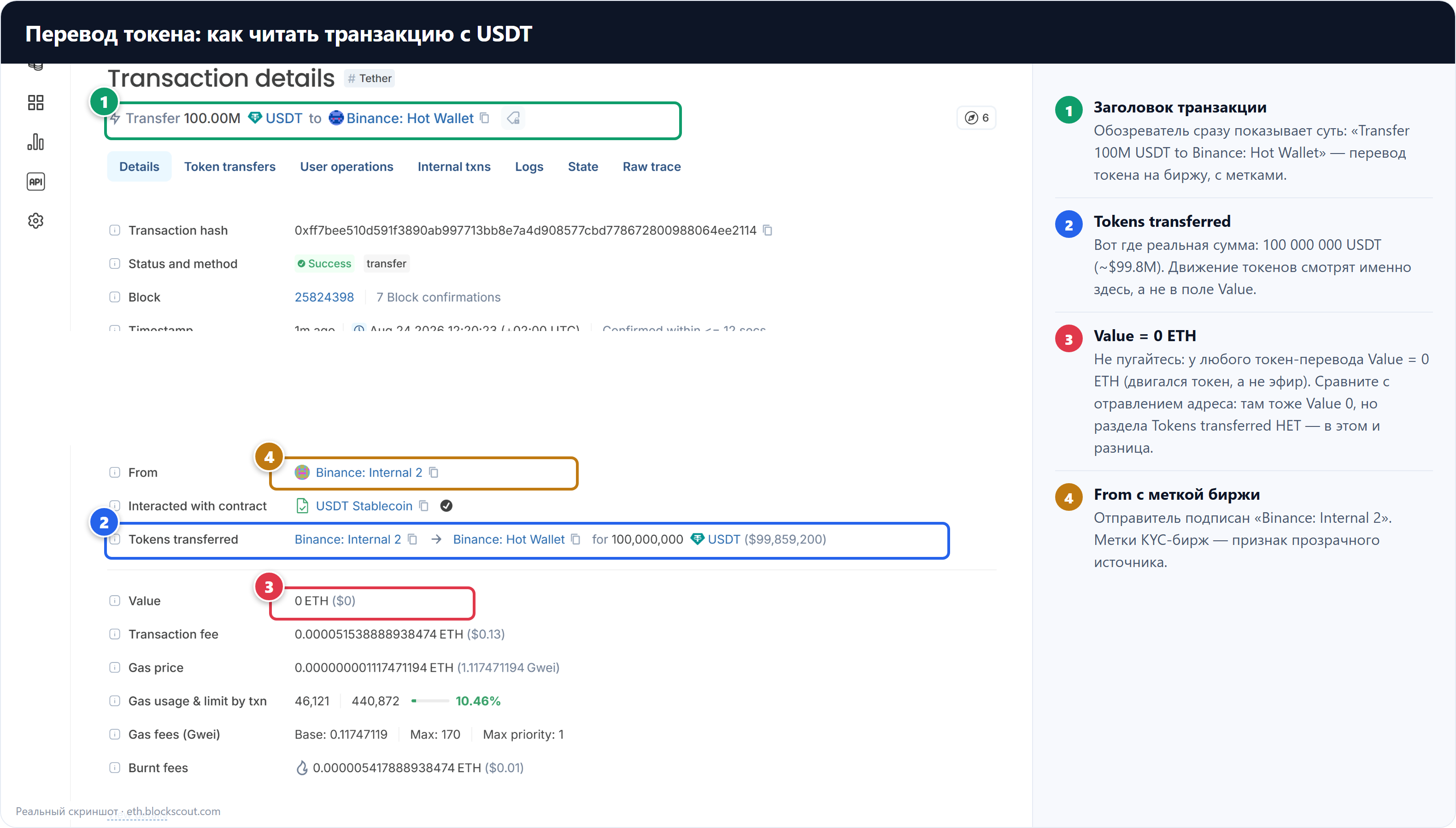This screenshot has width=1456, height=828.
Task: Click info icon beside From
Action: coord(115,473)
